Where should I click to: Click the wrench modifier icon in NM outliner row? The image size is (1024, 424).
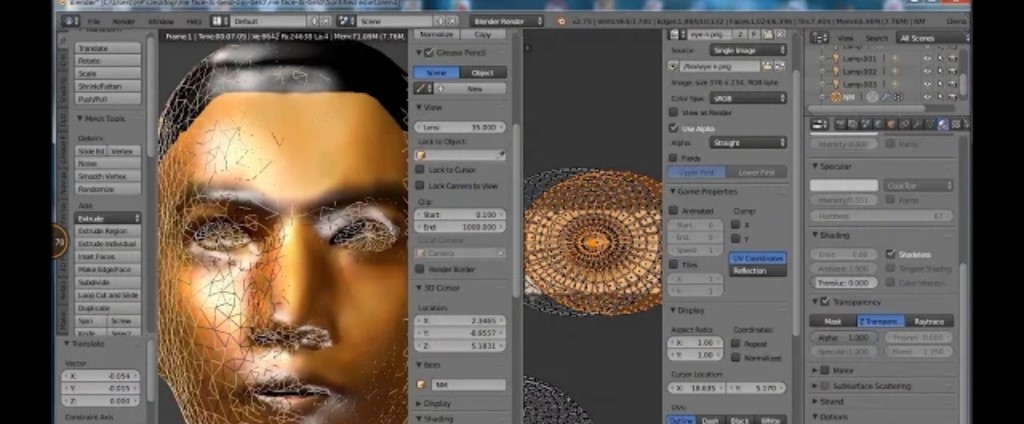[x=886, y=97]
